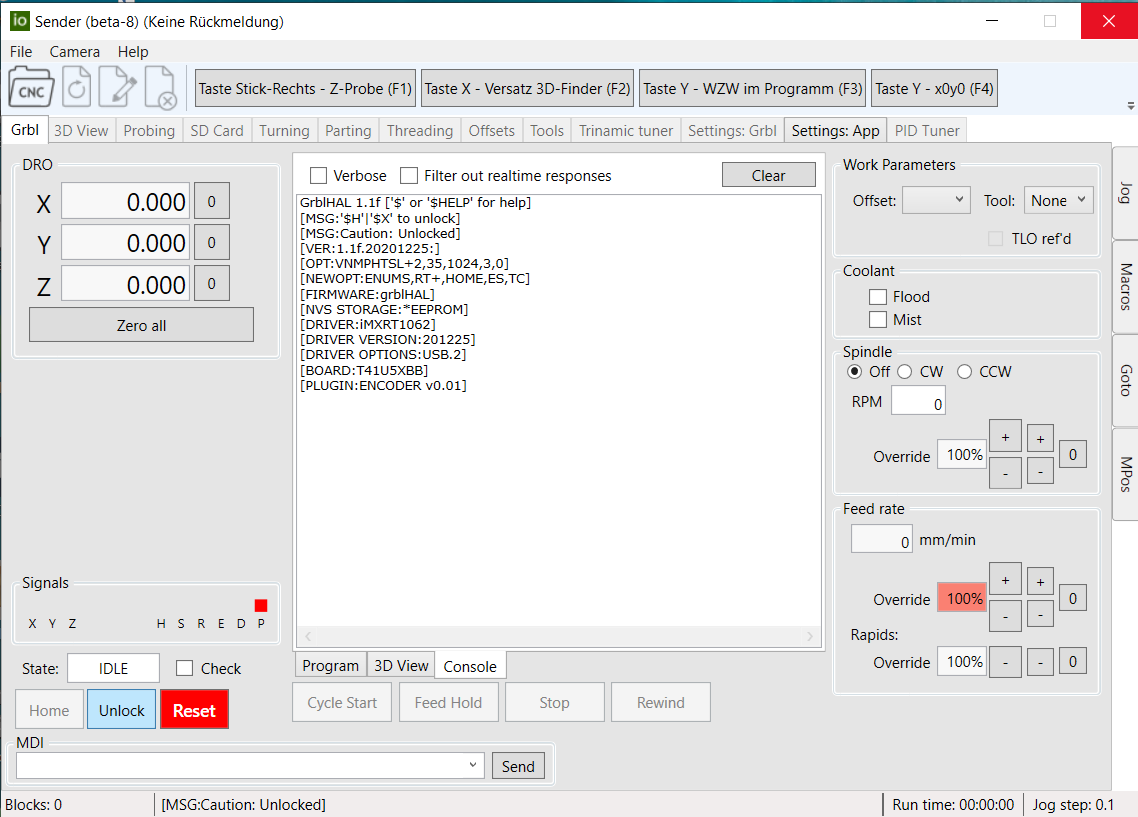Open a CNC file with the folder icon

point(32,88)
